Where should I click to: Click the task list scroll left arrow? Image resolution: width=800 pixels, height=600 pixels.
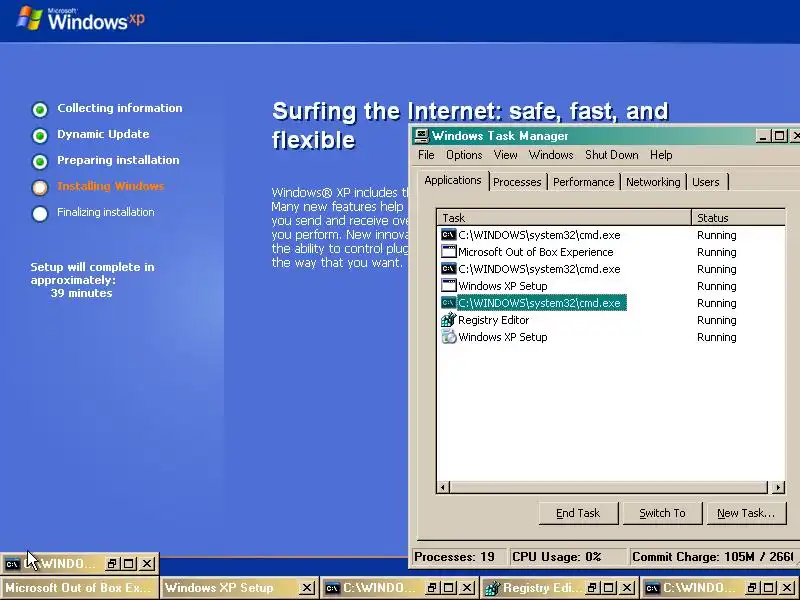[x=443, y=487]
